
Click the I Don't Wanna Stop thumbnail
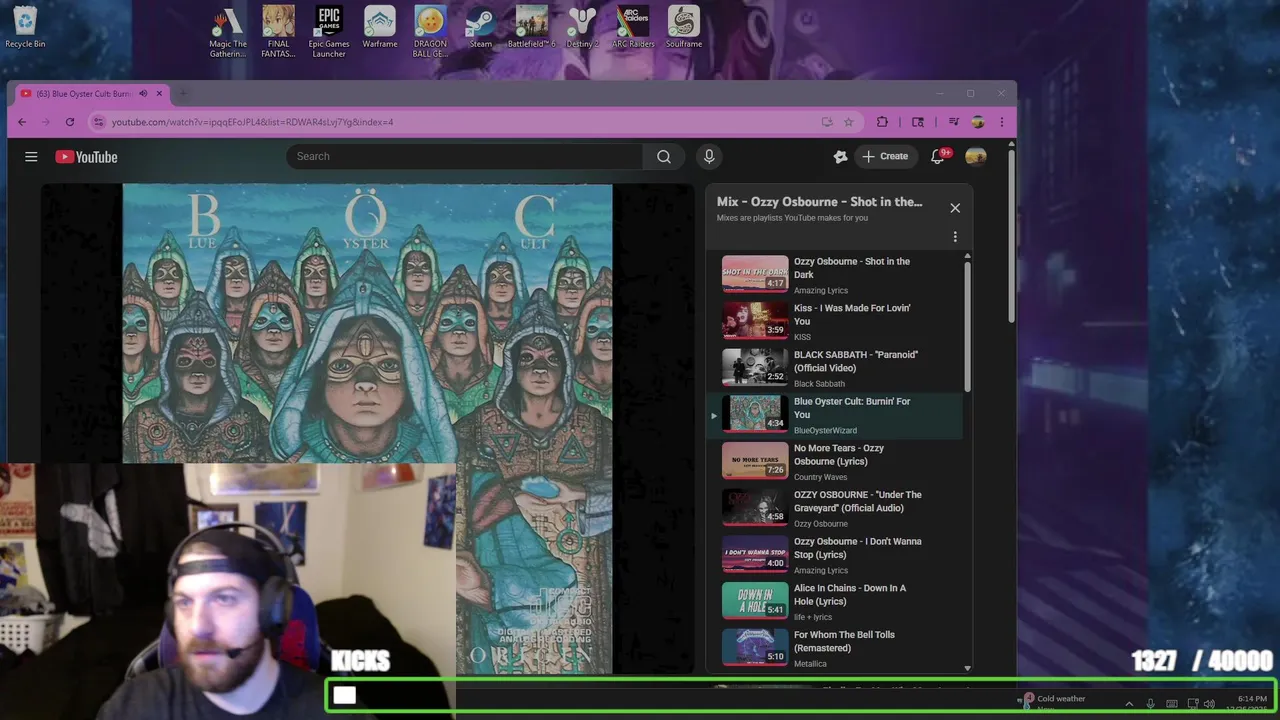pyautogui.click(x=755, y=554)
